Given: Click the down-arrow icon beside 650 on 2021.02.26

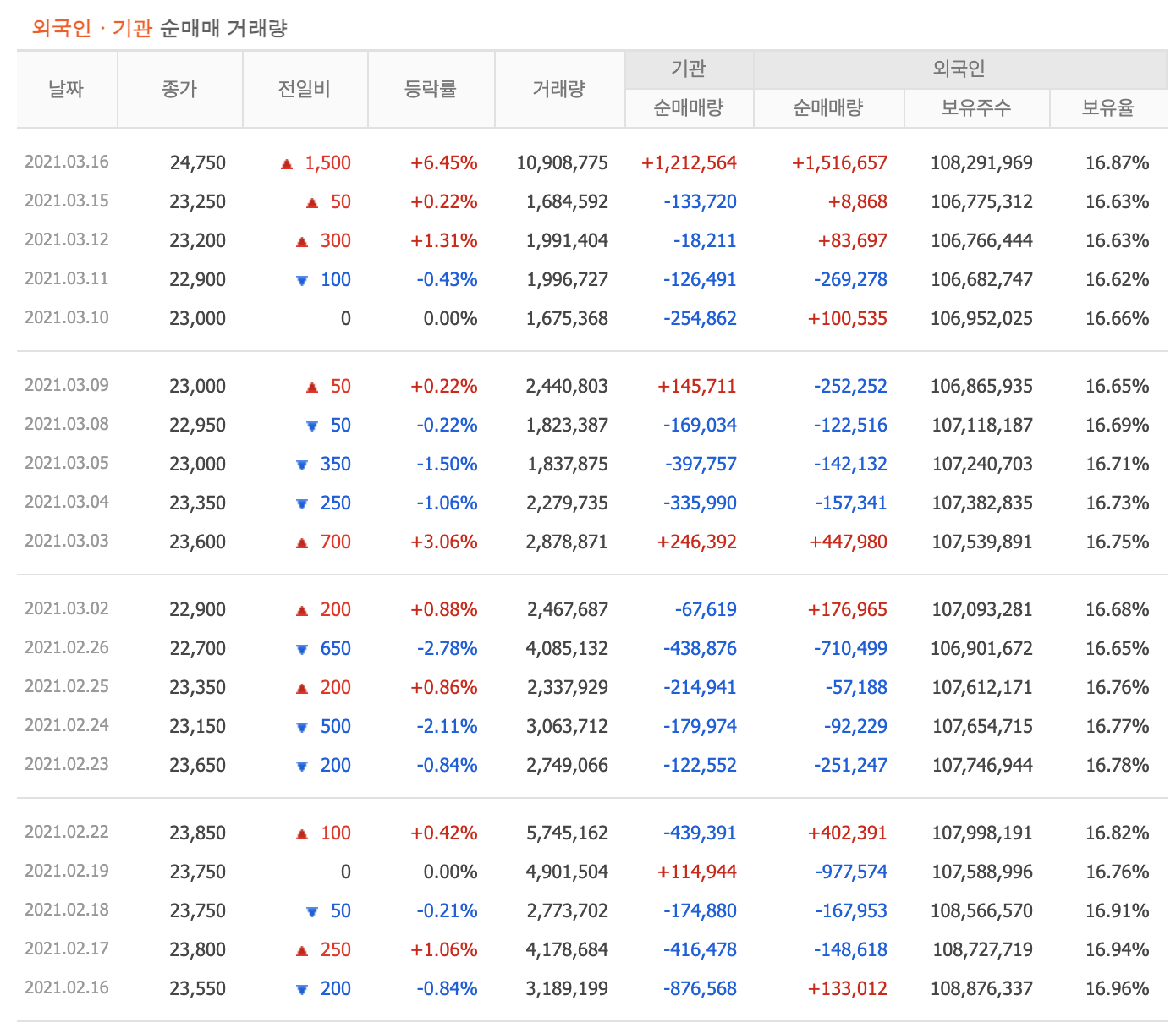Looking at the screenshot, I should [x=302, y=648].
